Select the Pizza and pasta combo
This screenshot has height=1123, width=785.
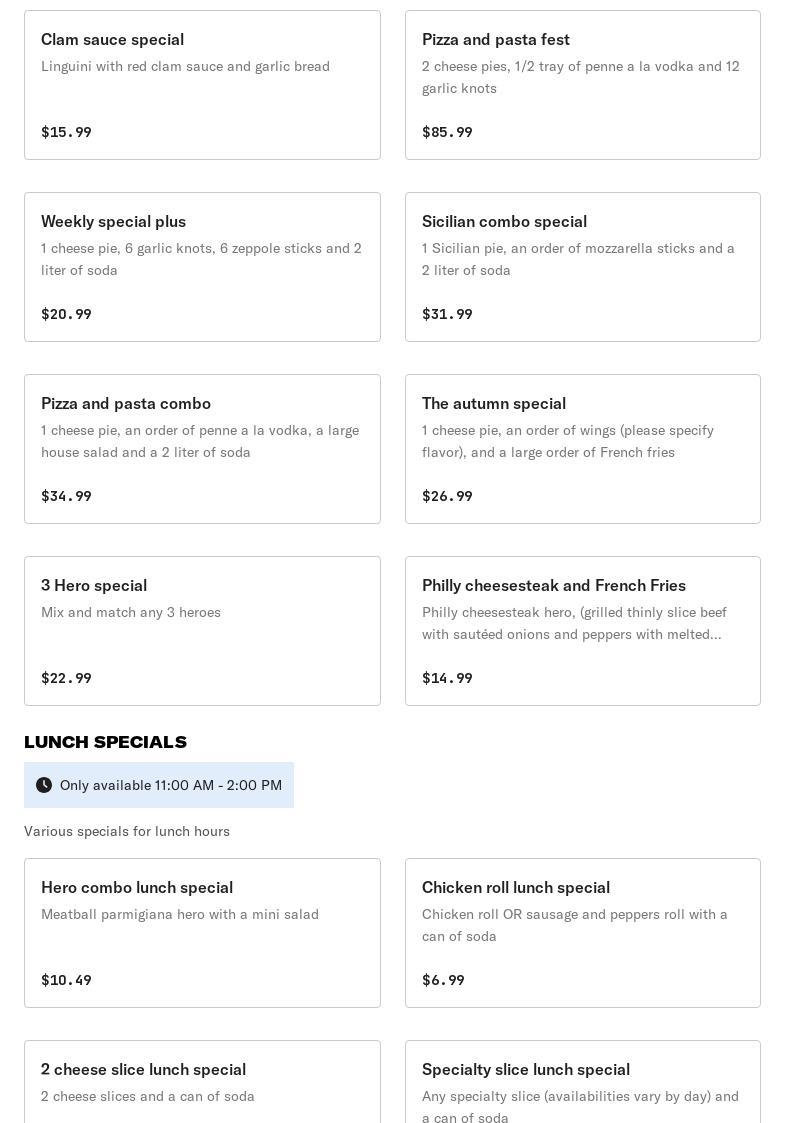(202, 449)
